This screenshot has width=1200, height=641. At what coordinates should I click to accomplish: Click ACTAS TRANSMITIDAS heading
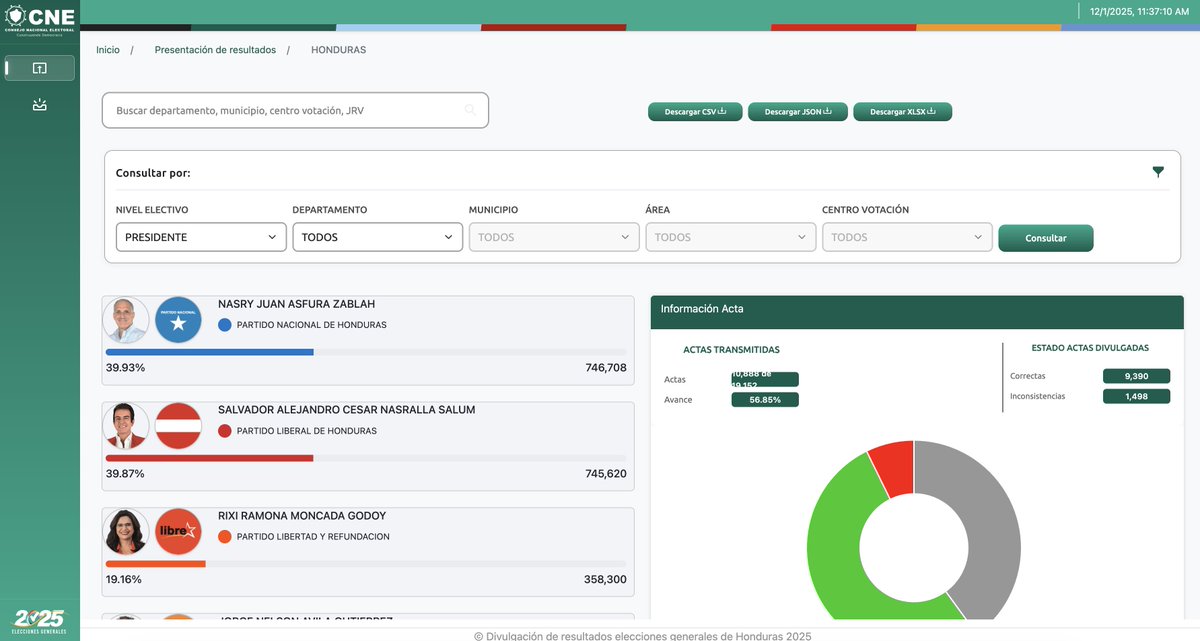tap(731, 350)
